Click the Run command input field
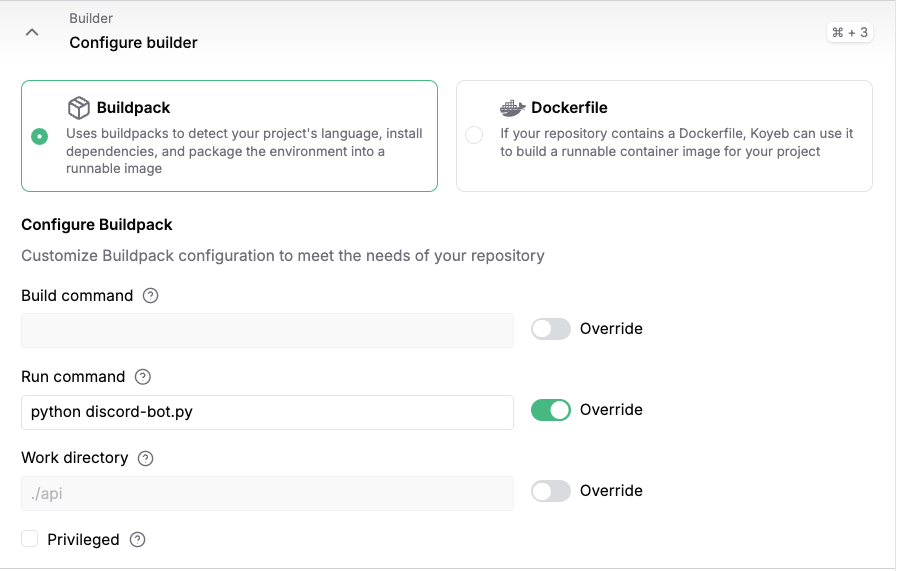898x571 pixels. coord(267,412)
